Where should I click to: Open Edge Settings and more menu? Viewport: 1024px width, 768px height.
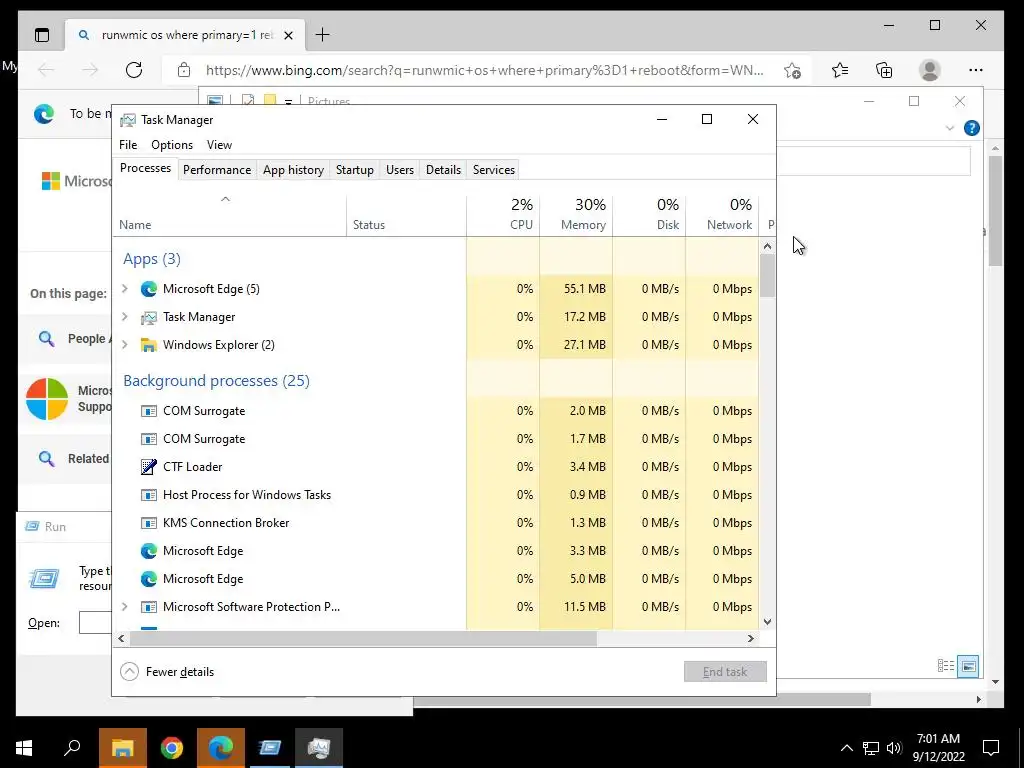[976, 70]
